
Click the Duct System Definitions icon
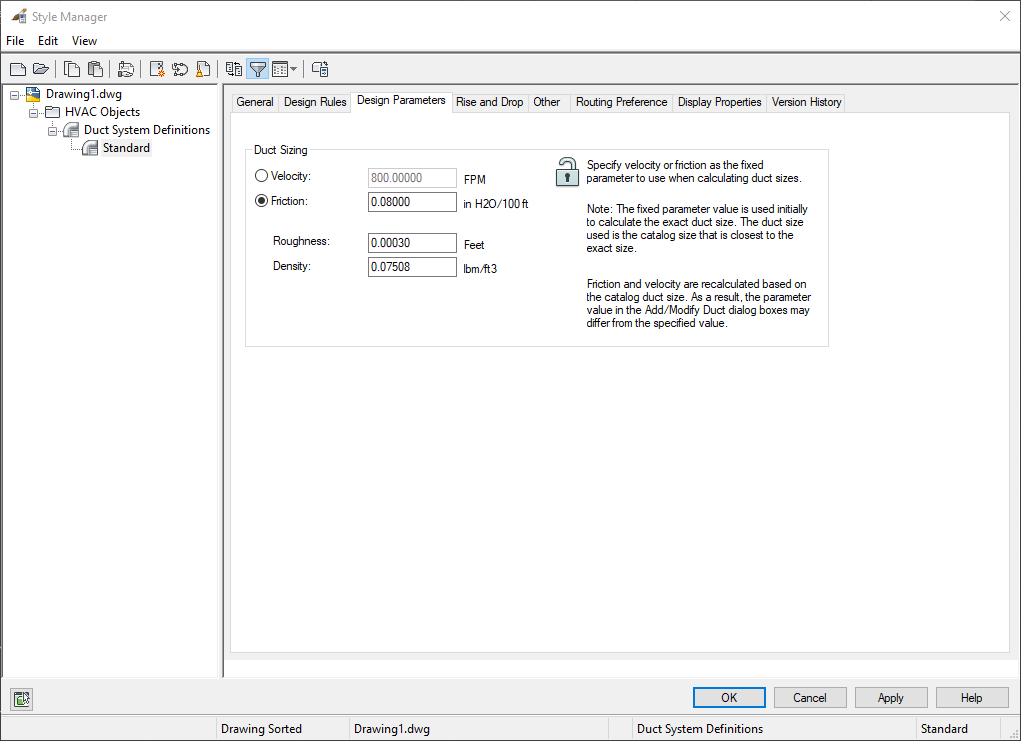tap(71, 130)
